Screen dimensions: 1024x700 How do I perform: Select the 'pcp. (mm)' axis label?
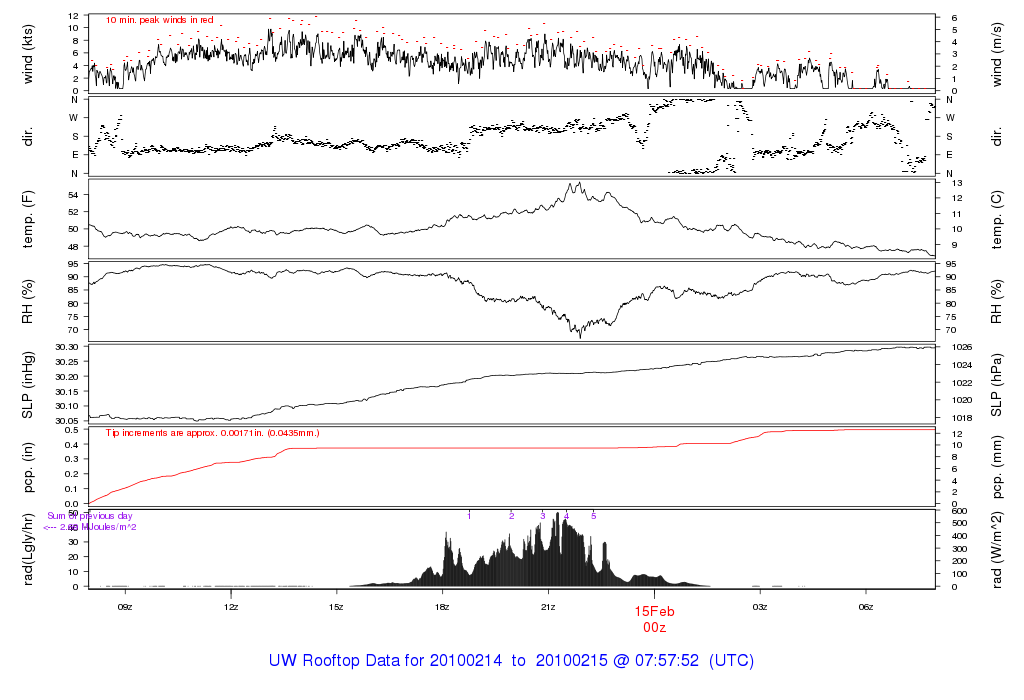[x=997, y=467]
